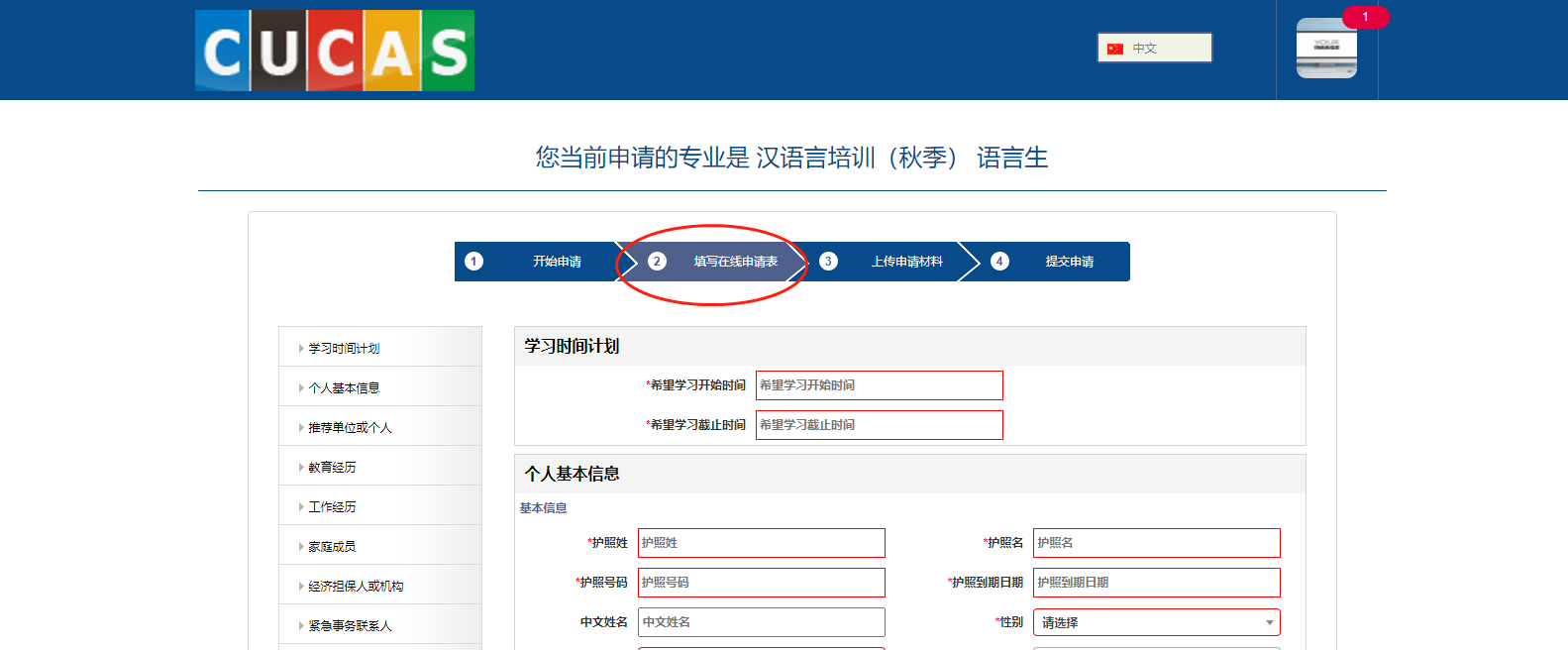This screenshot has width=1568, height=650.
Task: Open 紧急事务联系人 sidebar section
Action: tap(350, 626)
